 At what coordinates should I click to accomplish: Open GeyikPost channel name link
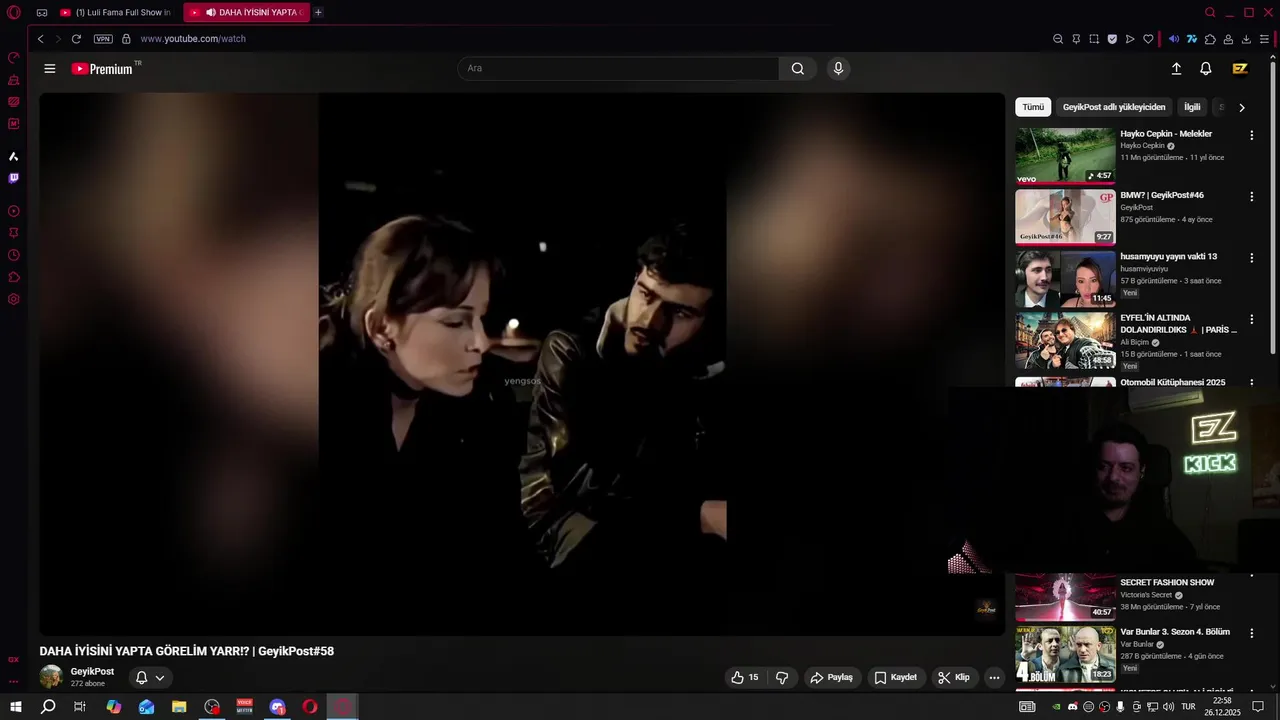click(x=92, y=672)
